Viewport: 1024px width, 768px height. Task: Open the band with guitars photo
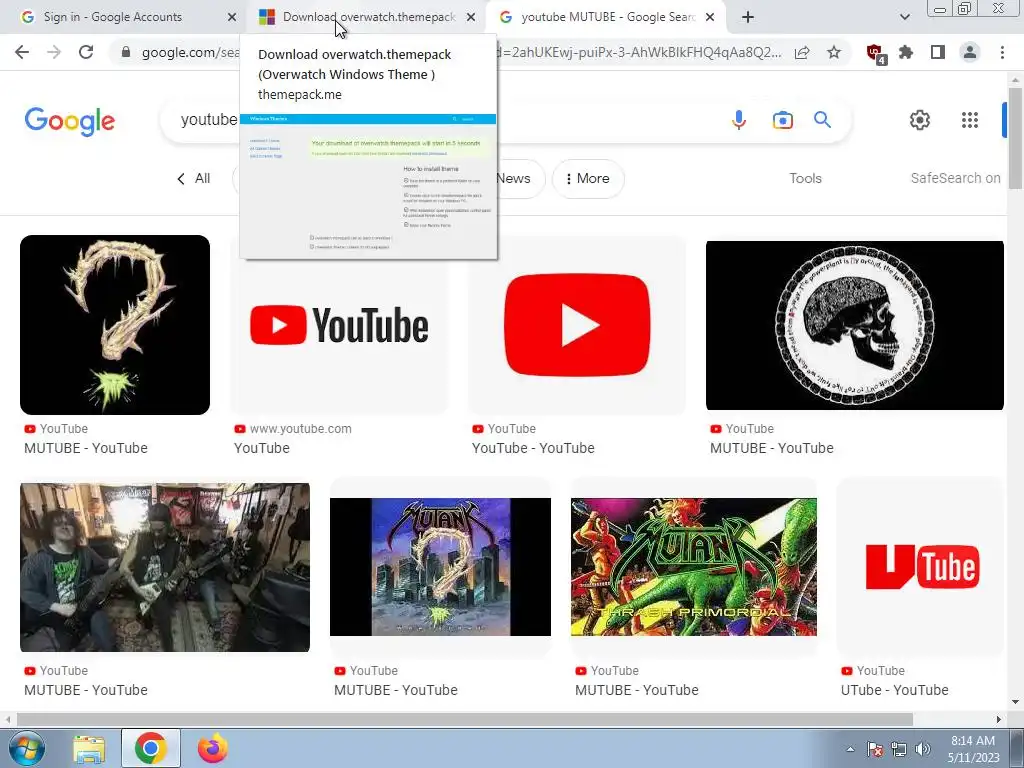click(165, 568)
